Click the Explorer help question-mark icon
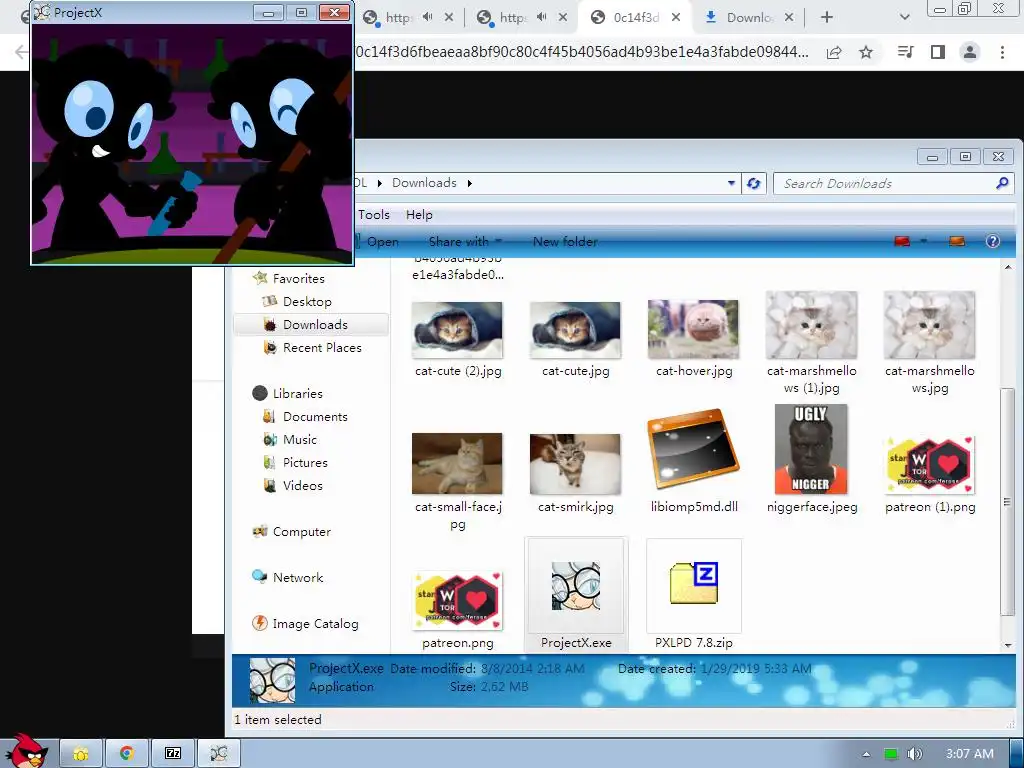1024x768 pixels. (993, 242)
